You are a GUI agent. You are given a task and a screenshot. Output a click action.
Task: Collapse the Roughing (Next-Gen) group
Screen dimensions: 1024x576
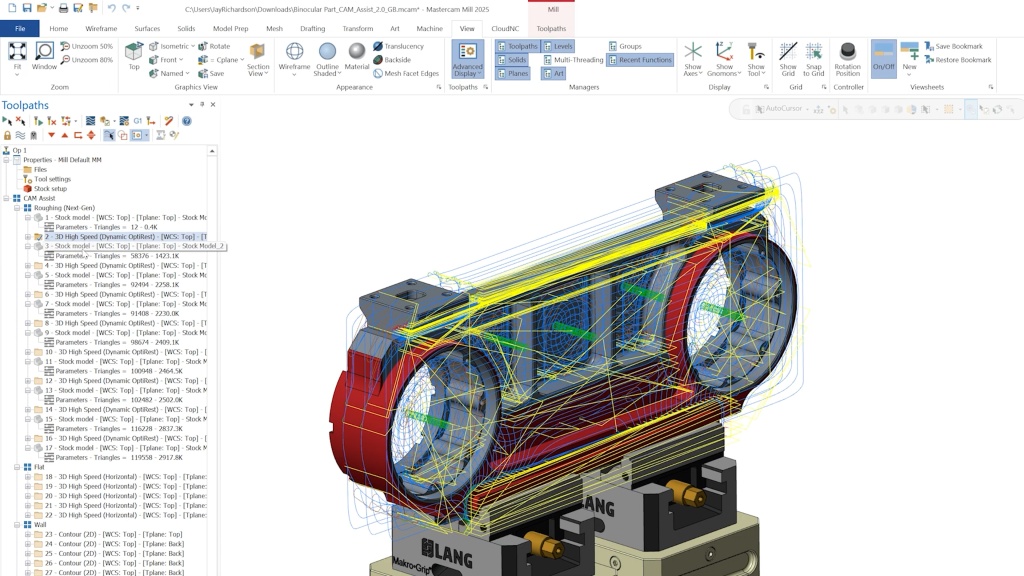pyautogui.click(x=17, y=208)
